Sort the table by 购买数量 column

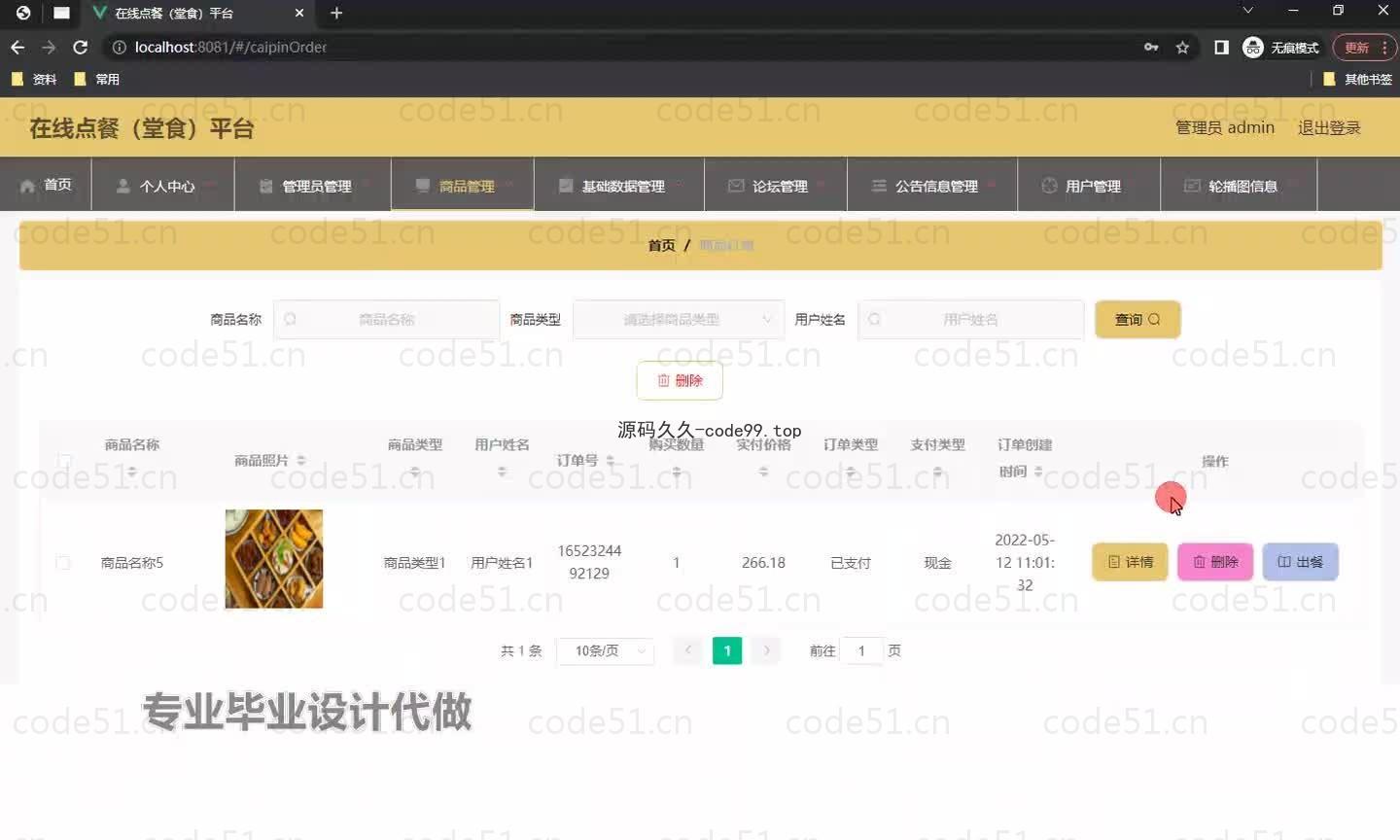(677, 472)
